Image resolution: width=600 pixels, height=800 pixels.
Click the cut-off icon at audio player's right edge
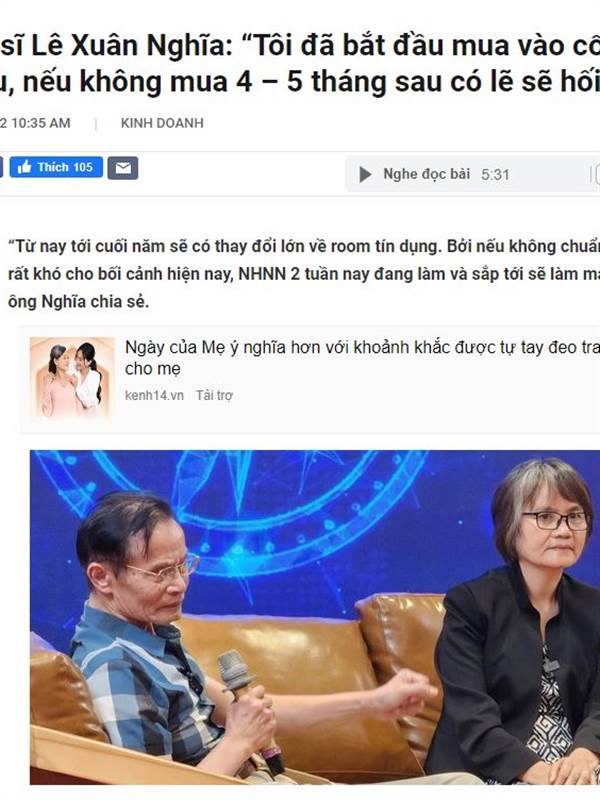(595, 174)
